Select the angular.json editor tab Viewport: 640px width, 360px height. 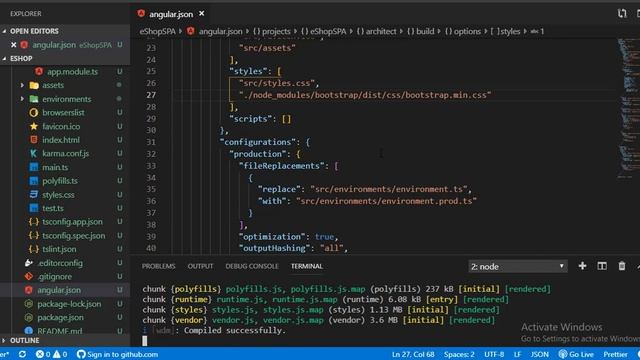click(171, 14)
